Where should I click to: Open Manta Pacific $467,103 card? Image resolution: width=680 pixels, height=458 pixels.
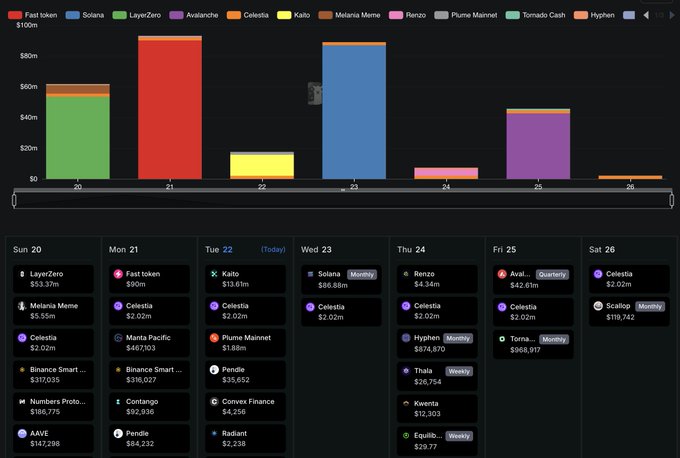tap(149, 343)
